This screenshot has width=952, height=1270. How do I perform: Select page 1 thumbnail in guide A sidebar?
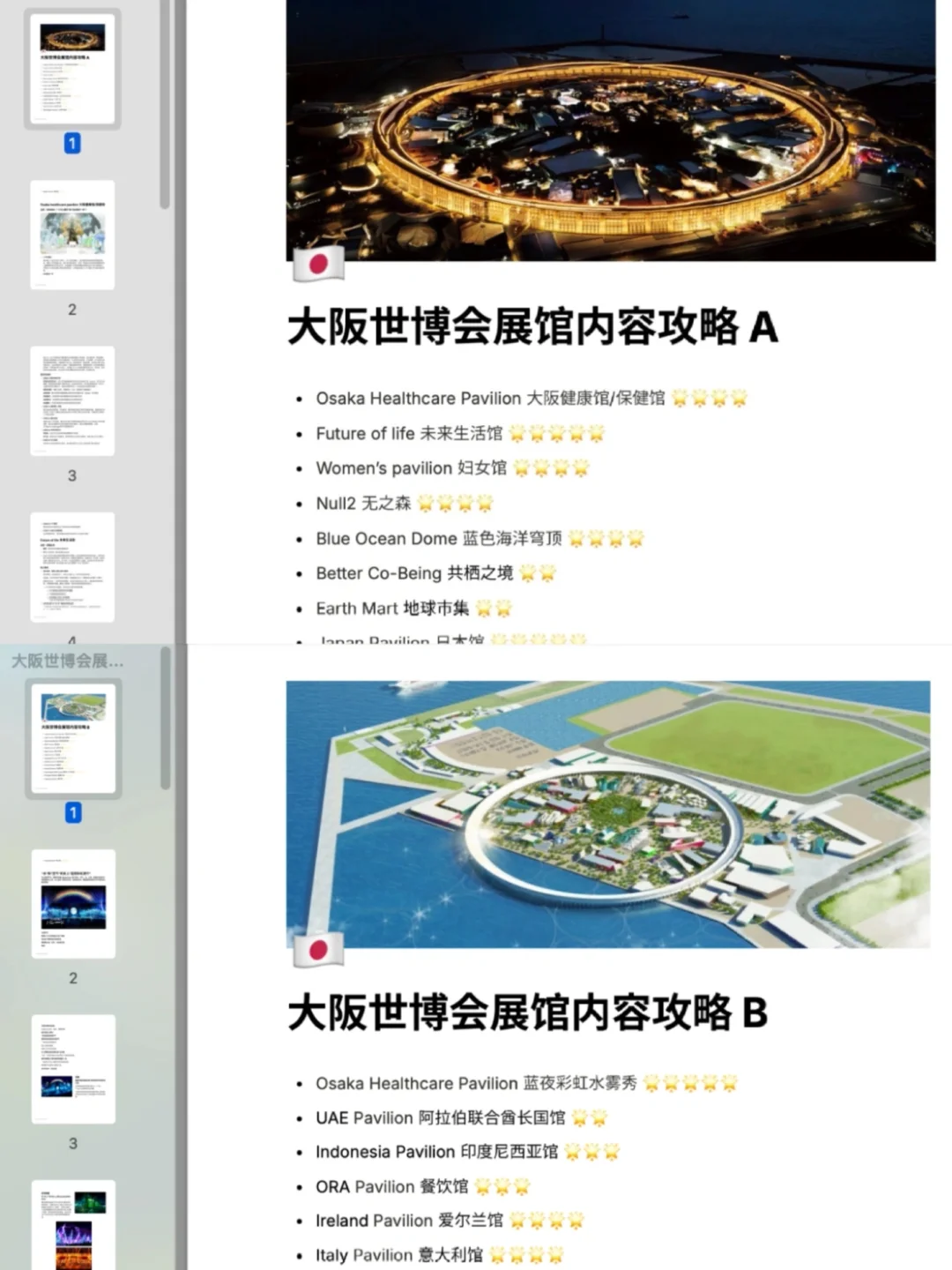coord(72,69)
